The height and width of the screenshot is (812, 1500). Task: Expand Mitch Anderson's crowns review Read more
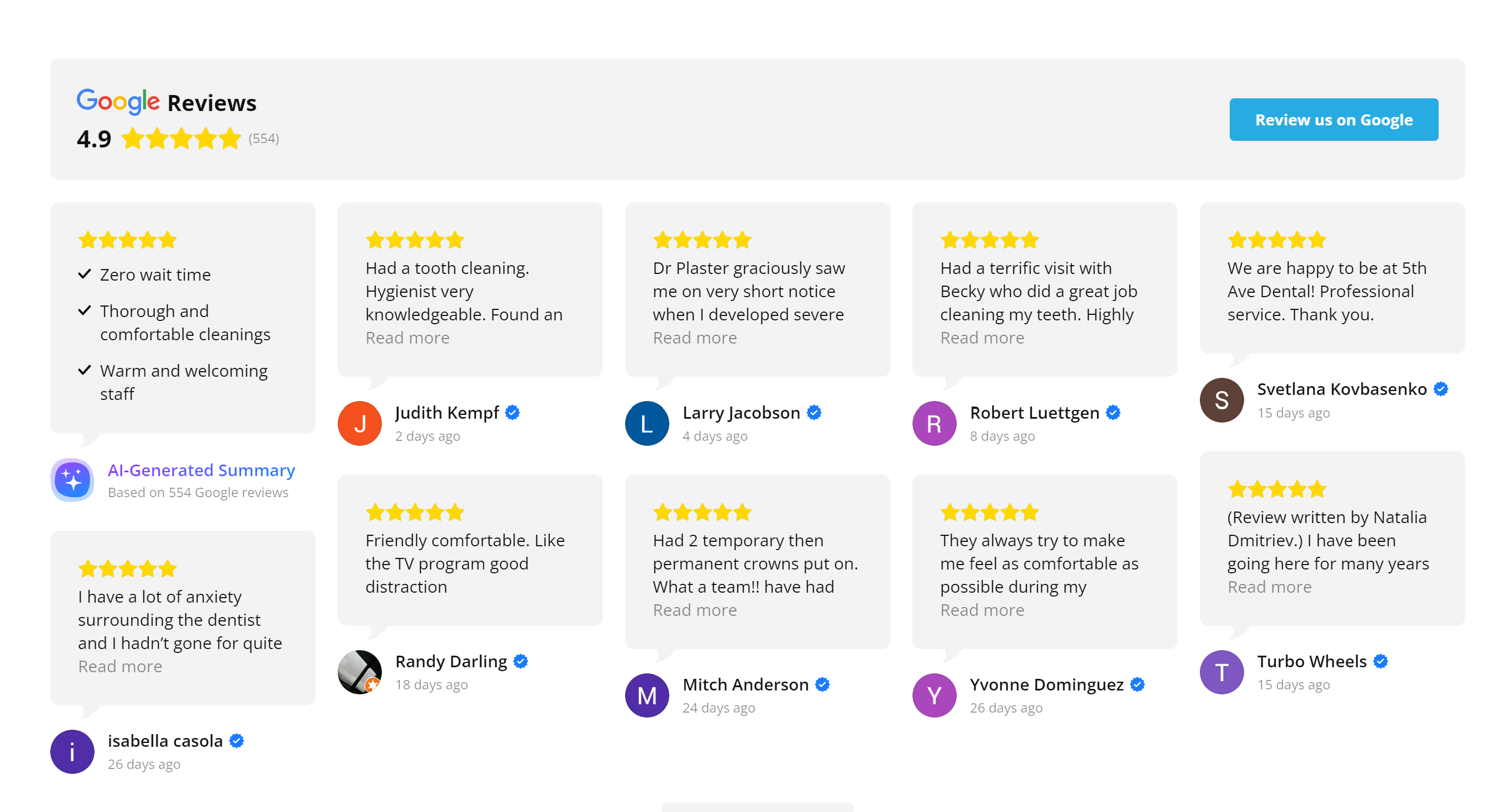point(695,610)
